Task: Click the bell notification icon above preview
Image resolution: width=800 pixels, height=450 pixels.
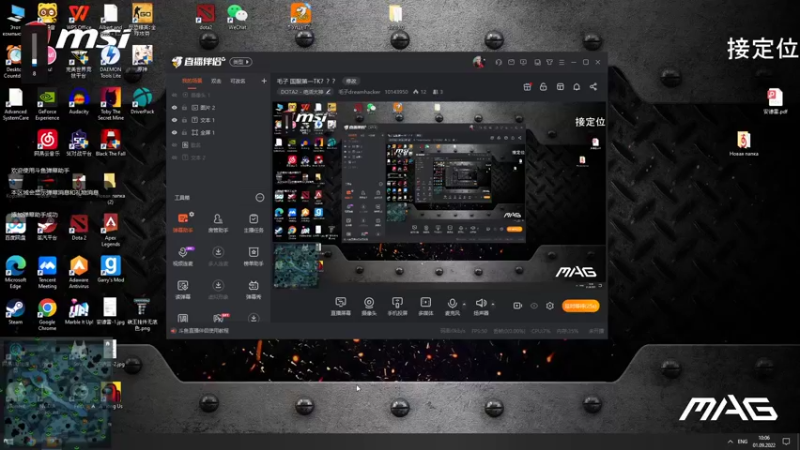Action: click(x=577, y=87)
